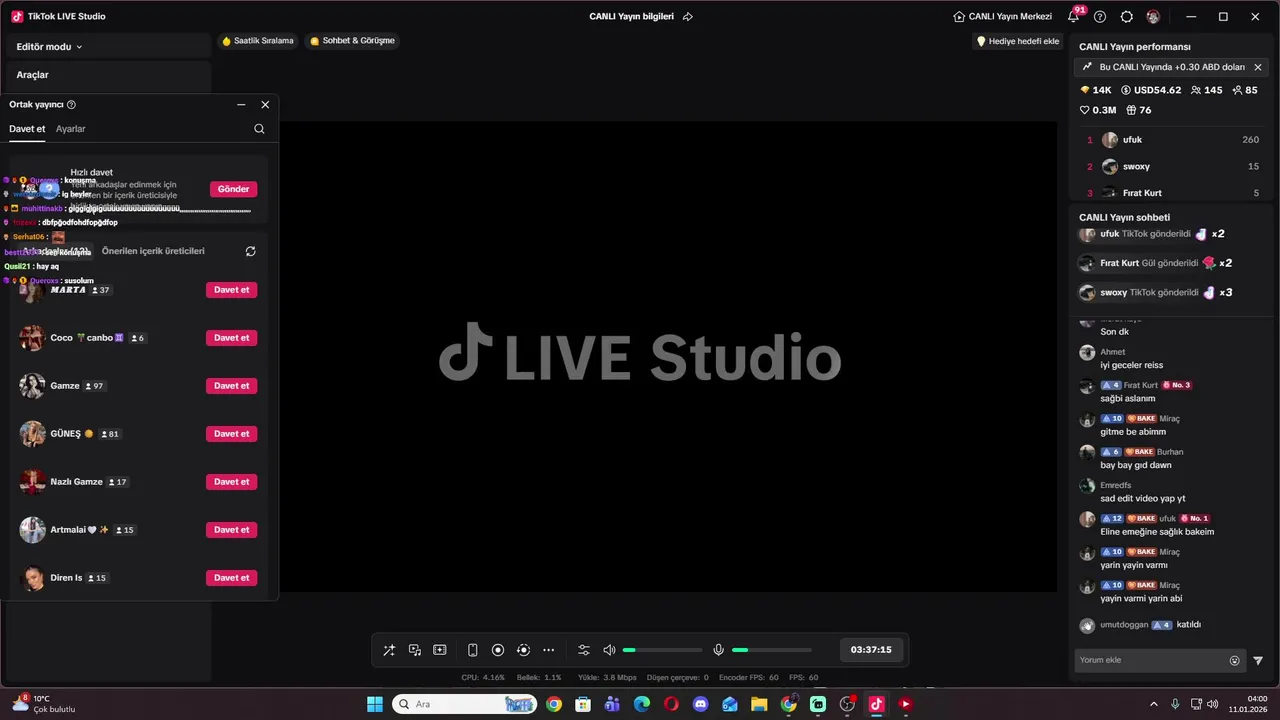Click the 0.3M likes stat
1280x720 pixels.
coord(1098,110)
